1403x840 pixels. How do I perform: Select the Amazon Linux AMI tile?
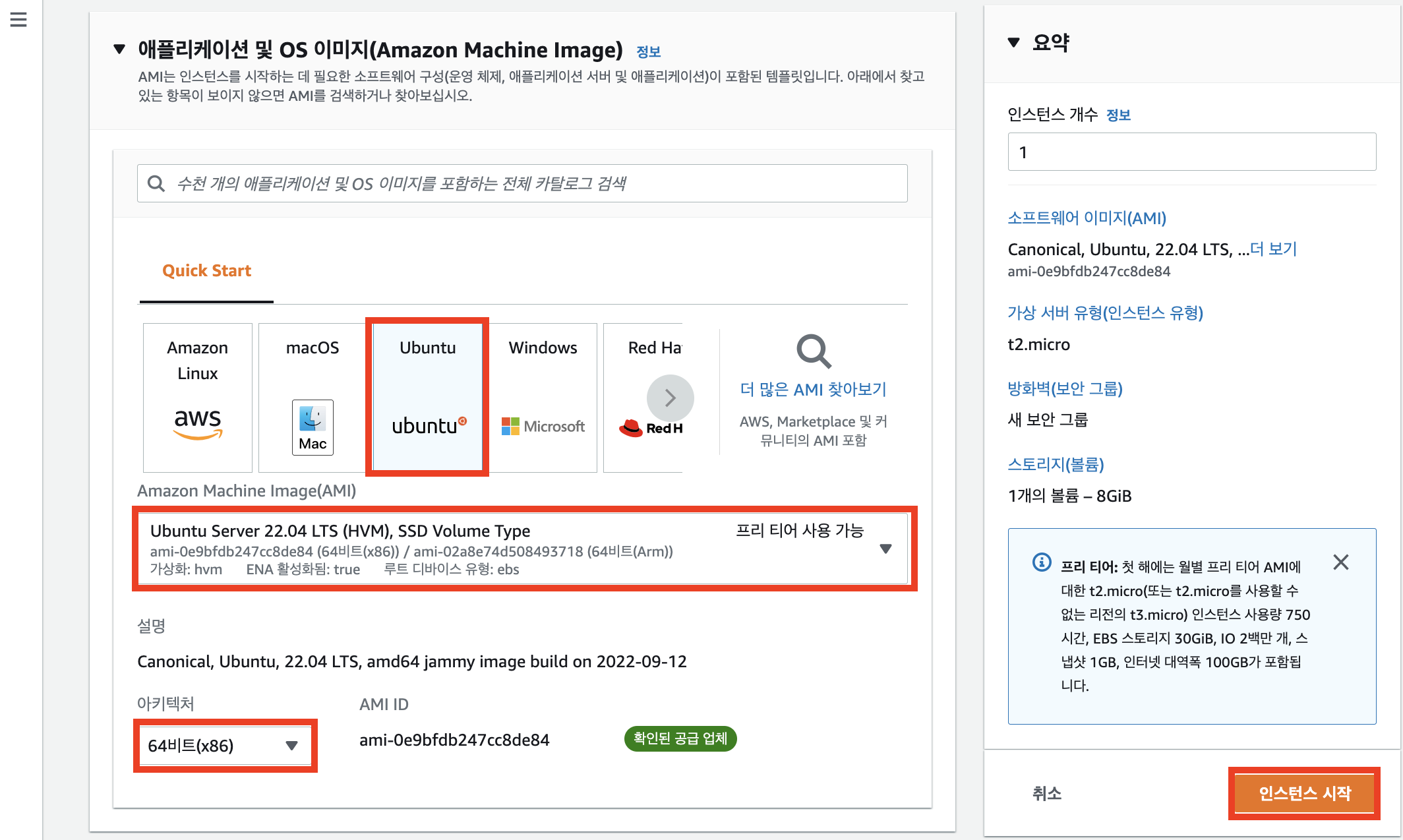(x=198, y=397)
